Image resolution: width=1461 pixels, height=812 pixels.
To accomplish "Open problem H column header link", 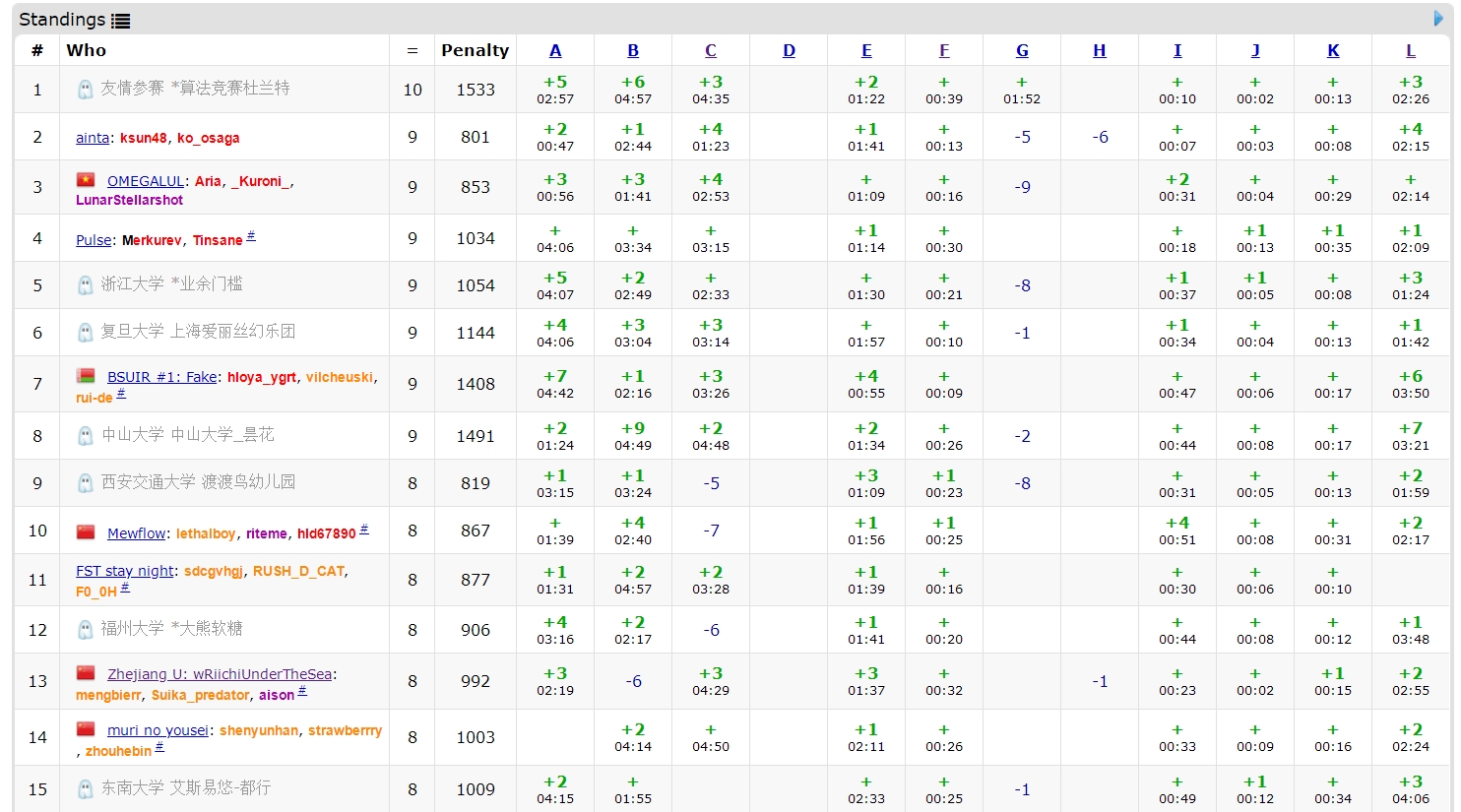I will click(x=1100, y=50).
